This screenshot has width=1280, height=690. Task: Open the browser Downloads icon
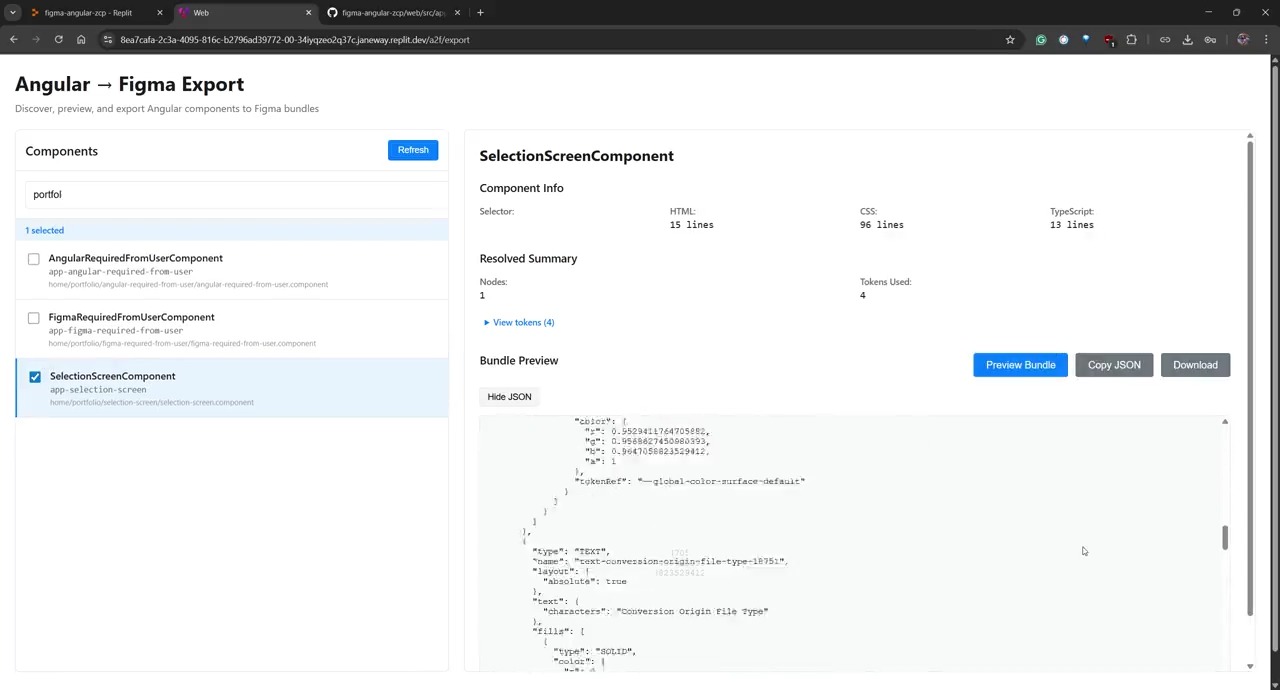point(1187,40)
